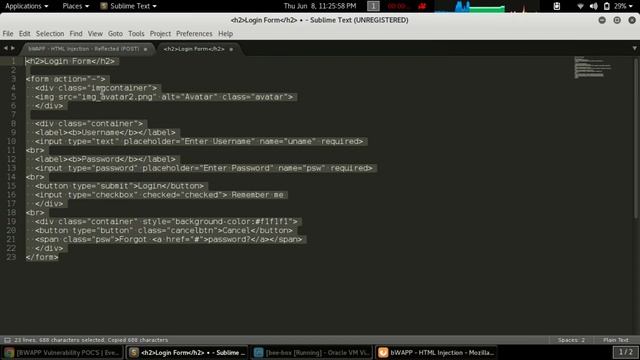Open the Tools menu
This screenshot has width=640, height=360.
coord(136,33)
